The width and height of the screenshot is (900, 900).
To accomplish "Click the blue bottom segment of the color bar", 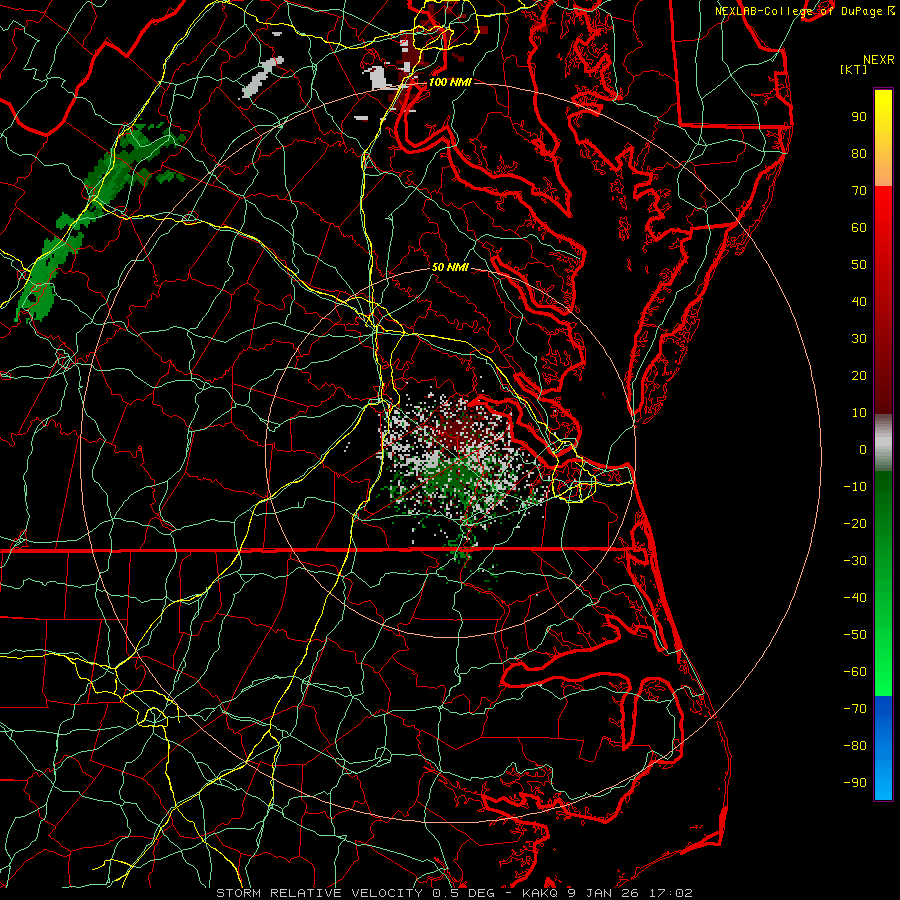I will pyautogui.click(x=883, y=748).
